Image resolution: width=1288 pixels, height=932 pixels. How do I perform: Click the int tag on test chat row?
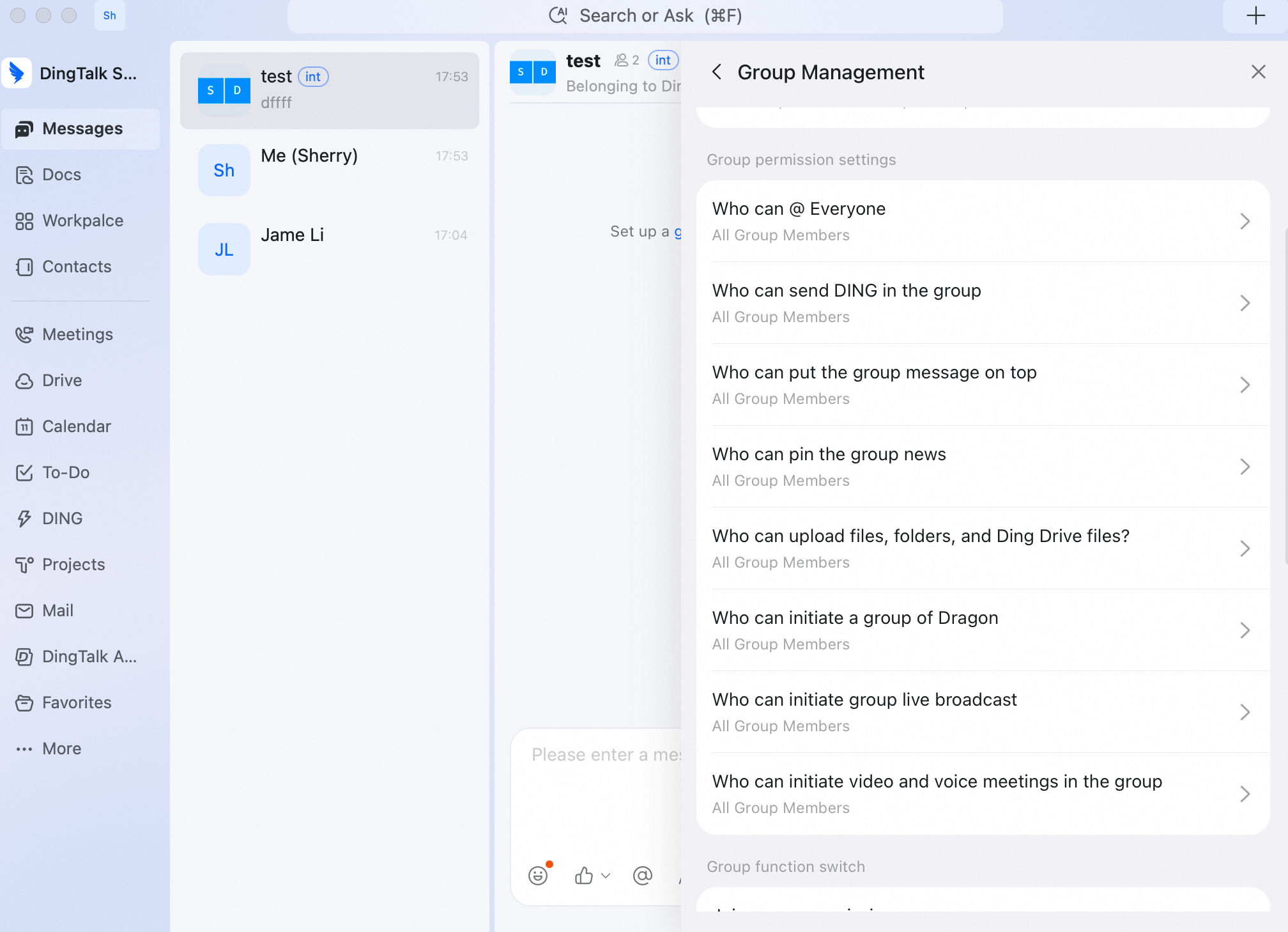click(x=313, y=77)
